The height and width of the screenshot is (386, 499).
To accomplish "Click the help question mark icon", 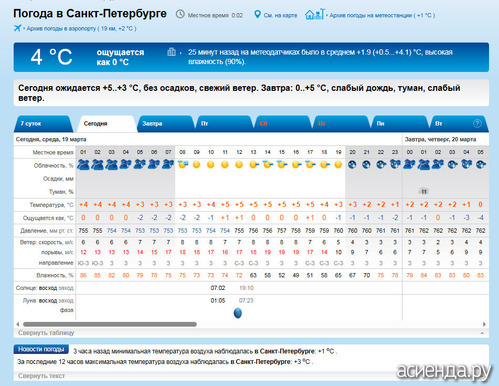I will click(477, 123).
